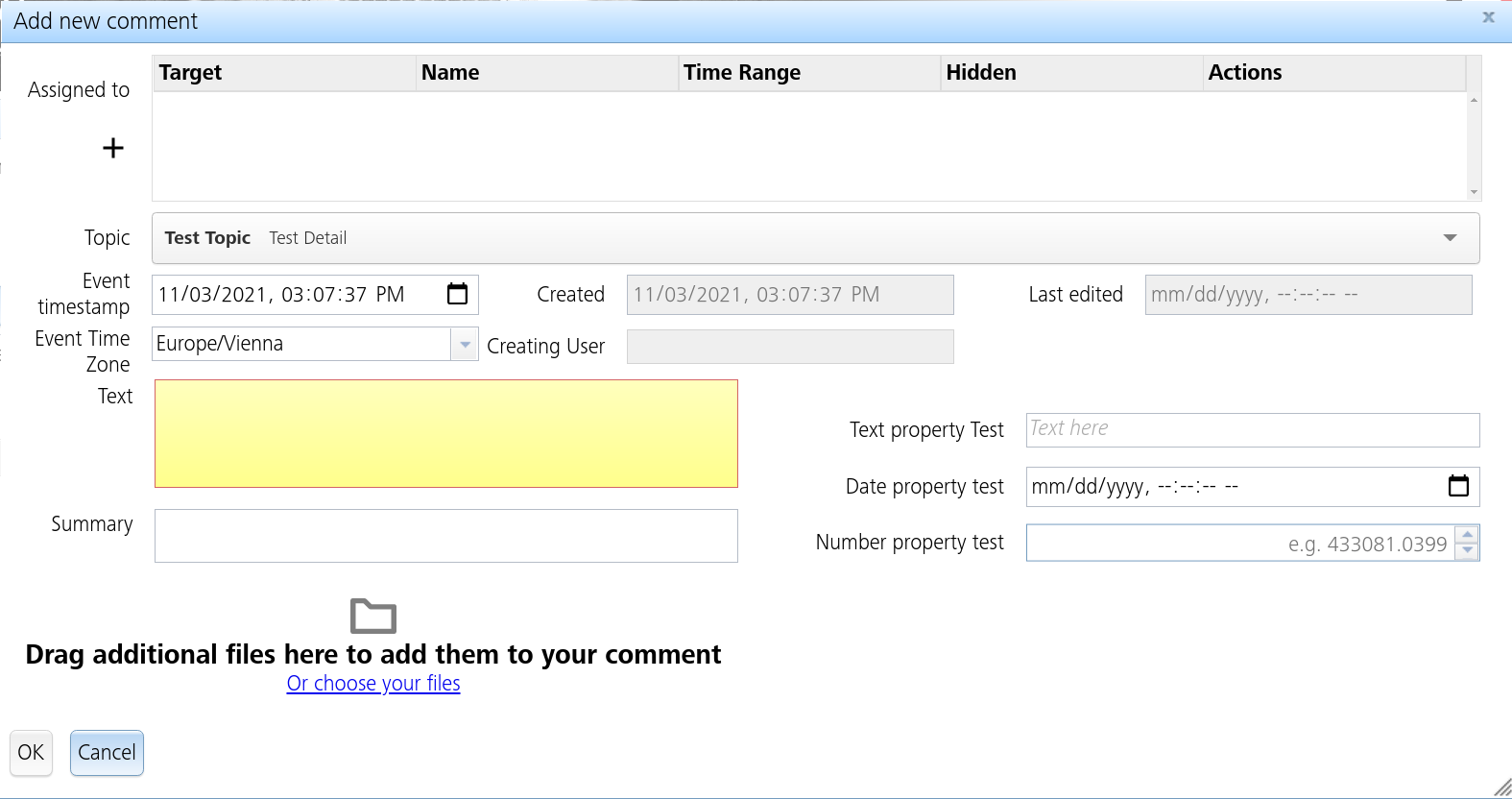The image size is (1512, 799).
Task: Select the Europe/Vienna time zone field
Action: 301,344
